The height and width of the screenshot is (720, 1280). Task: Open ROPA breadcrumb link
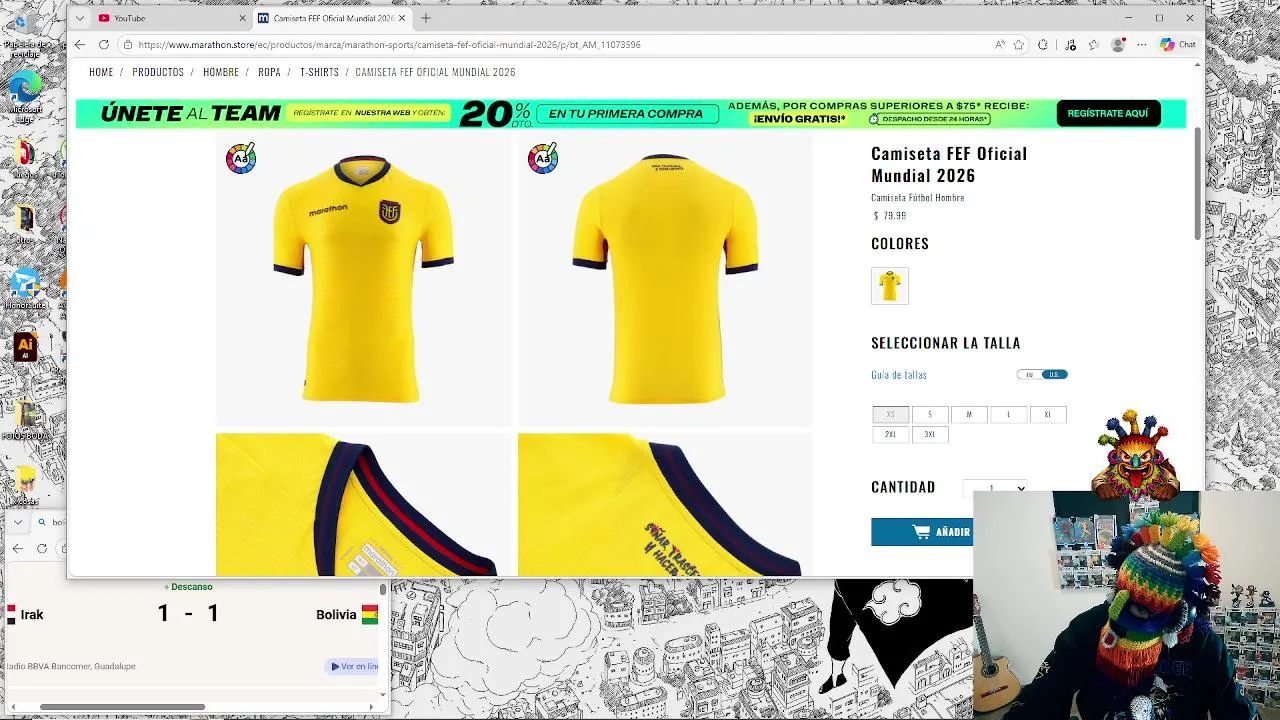click(x=269, y=72)
